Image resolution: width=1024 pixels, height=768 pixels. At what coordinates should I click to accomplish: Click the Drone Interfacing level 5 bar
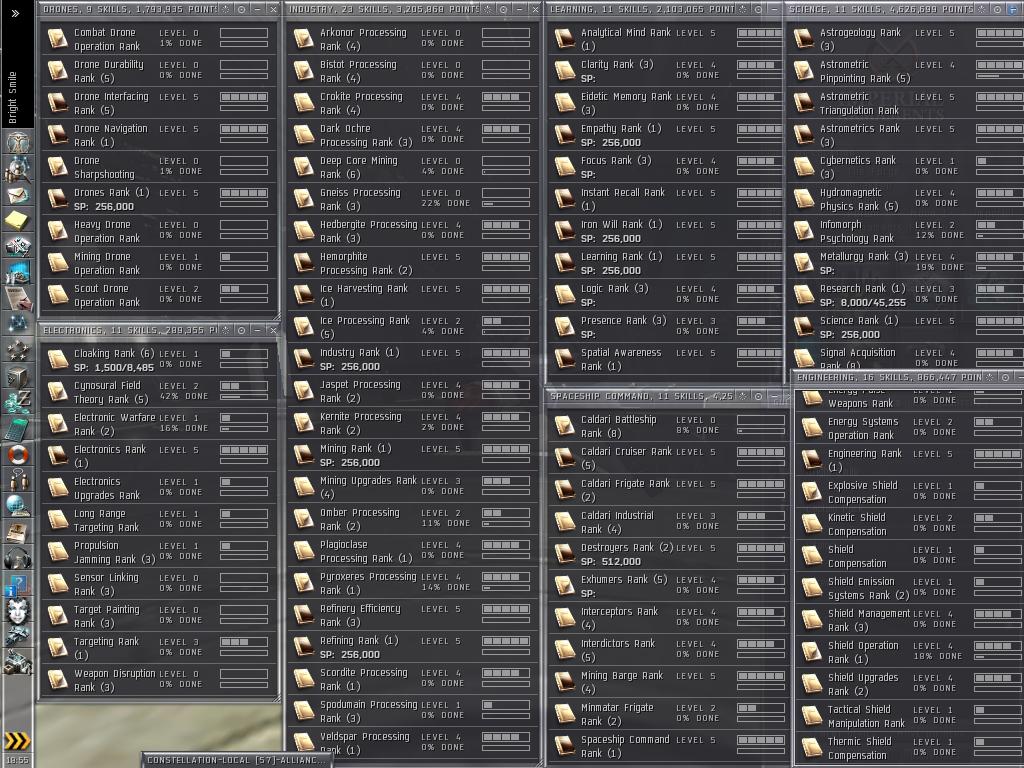point(244,97)
